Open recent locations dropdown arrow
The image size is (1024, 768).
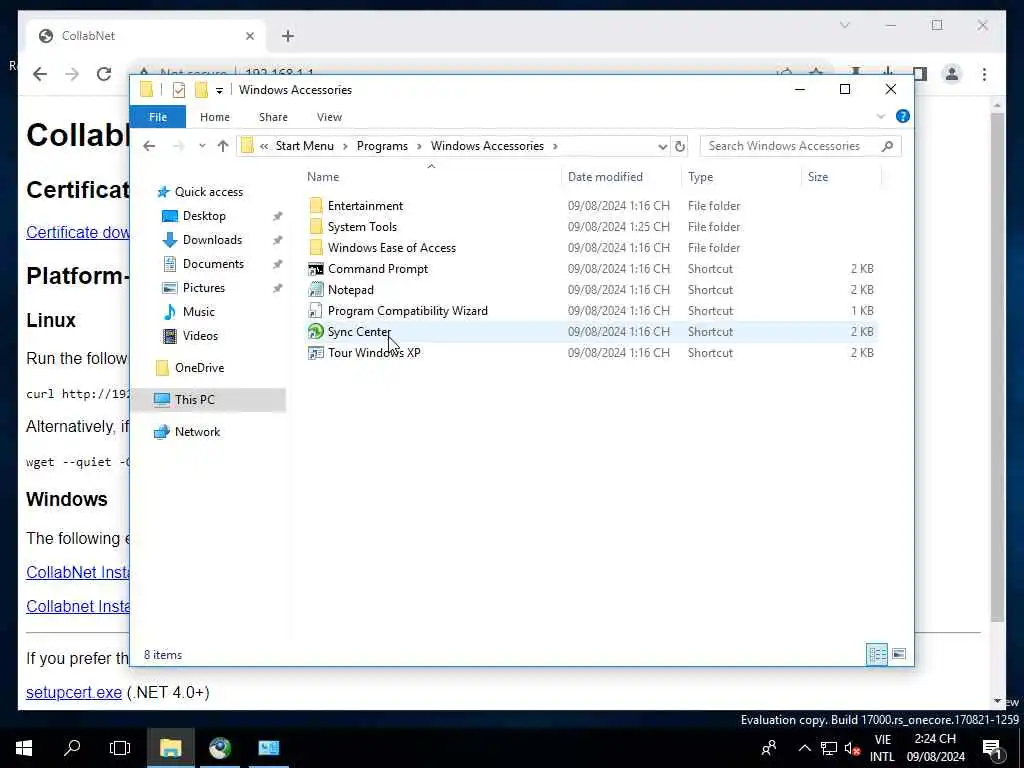[202, 146]
